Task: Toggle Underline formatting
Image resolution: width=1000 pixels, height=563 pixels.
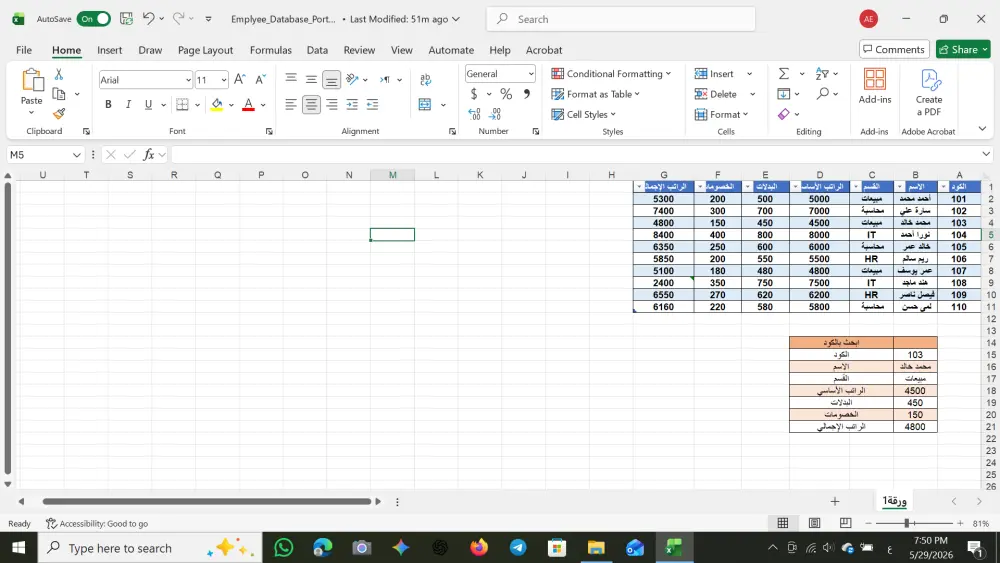Action: tap(148, 105)
